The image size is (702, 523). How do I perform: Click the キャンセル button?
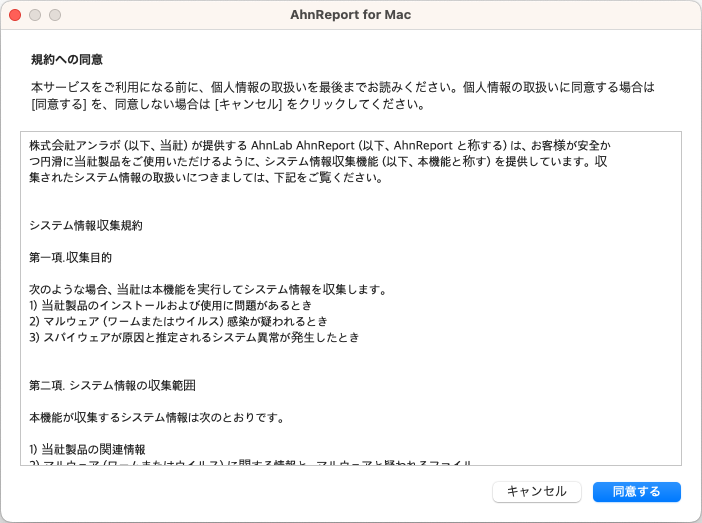click(x=537, y=492)
